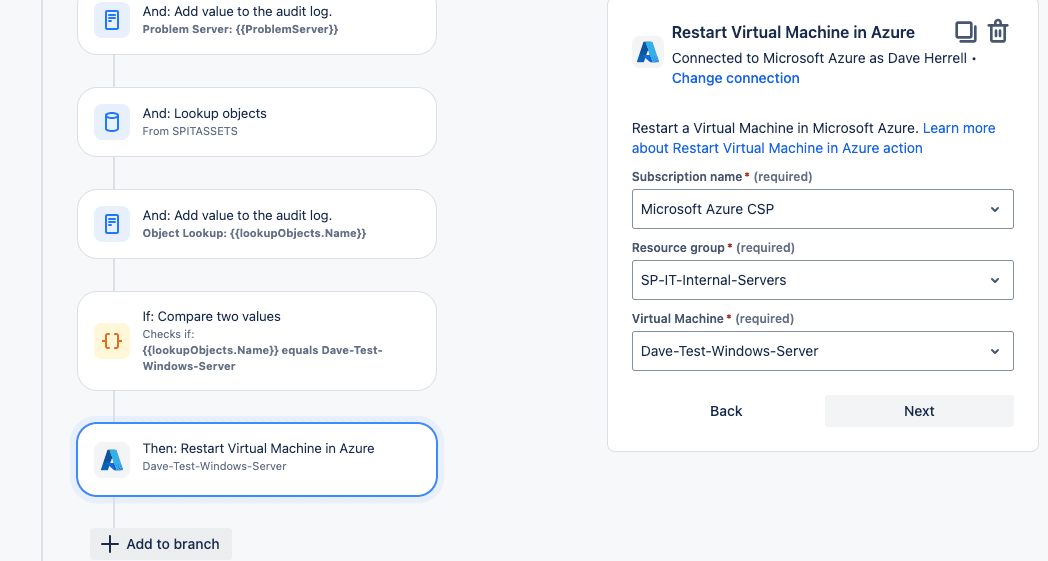Open the Resource group dropdown

click(822, 280)
